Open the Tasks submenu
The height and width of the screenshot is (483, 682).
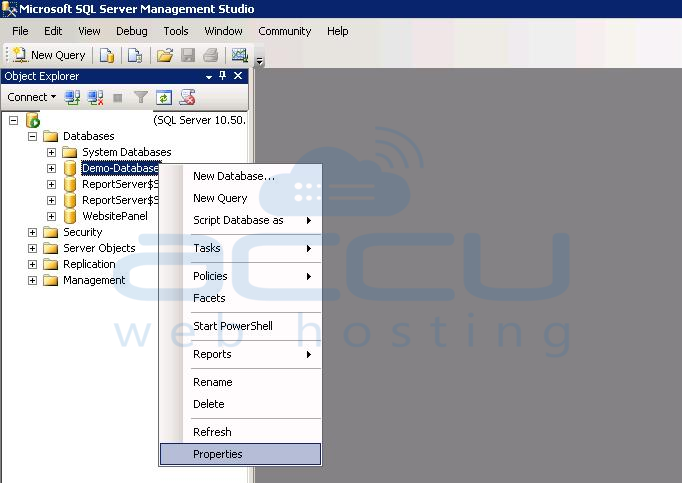pos(241,248)
